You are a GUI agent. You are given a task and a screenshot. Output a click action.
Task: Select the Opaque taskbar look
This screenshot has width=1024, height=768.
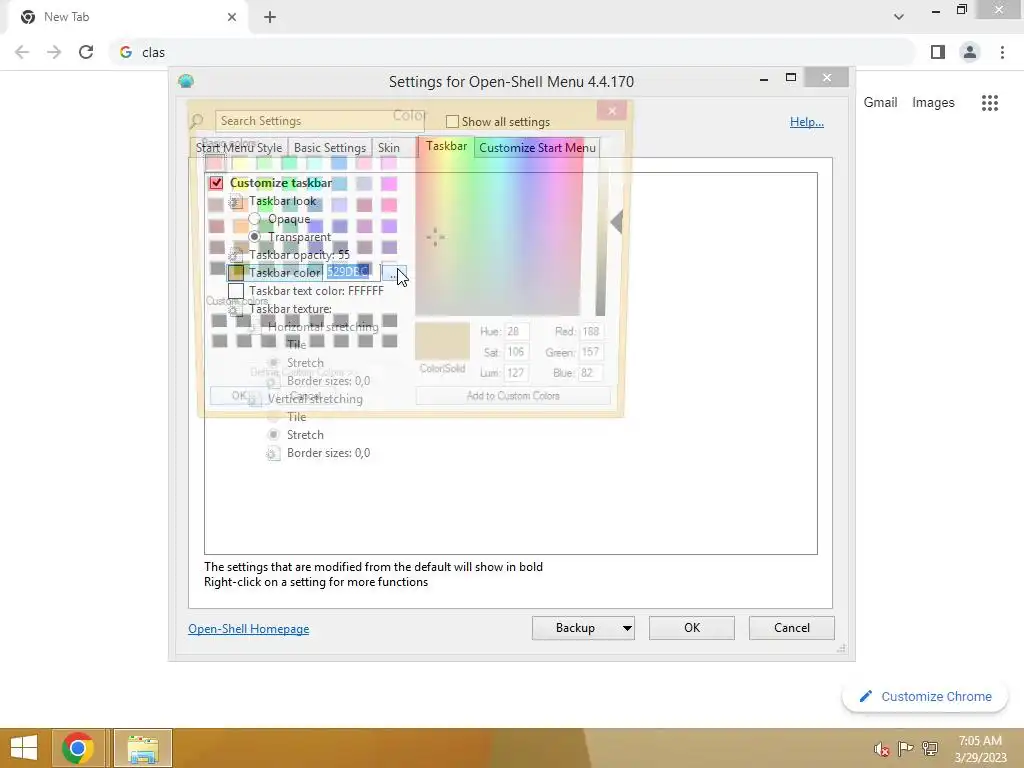(255, 219)
